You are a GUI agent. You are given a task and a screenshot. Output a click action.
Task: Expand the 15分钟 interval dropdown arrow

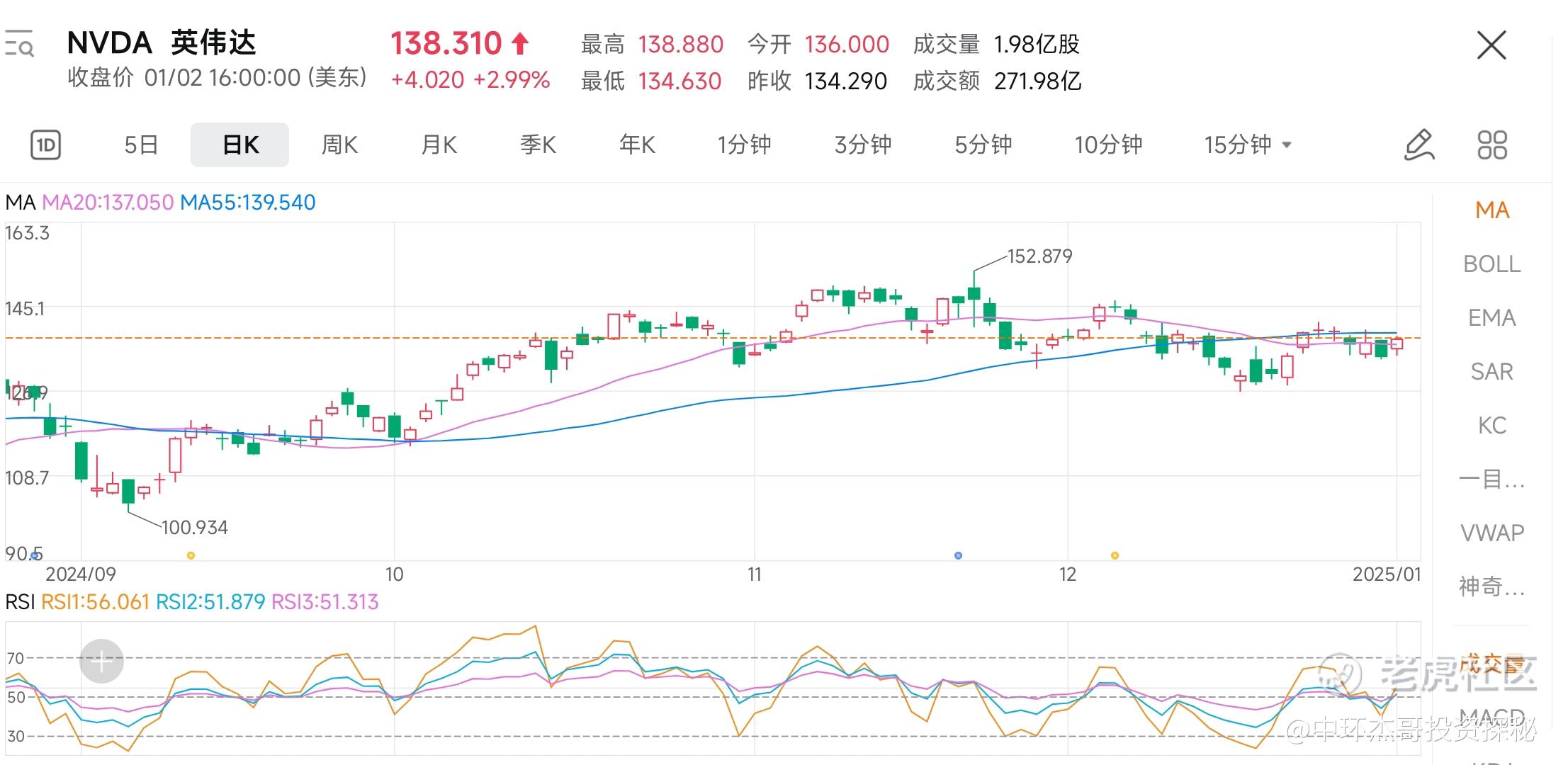point(1287,145)
